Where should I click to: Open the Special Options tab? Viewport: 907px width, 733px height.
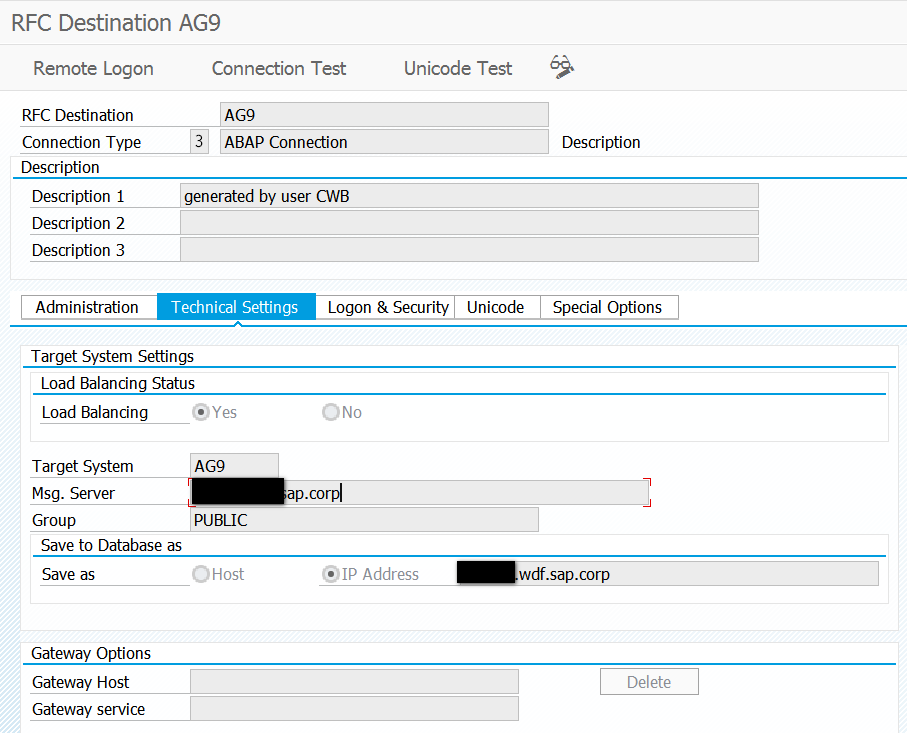[x=609, y=307]
